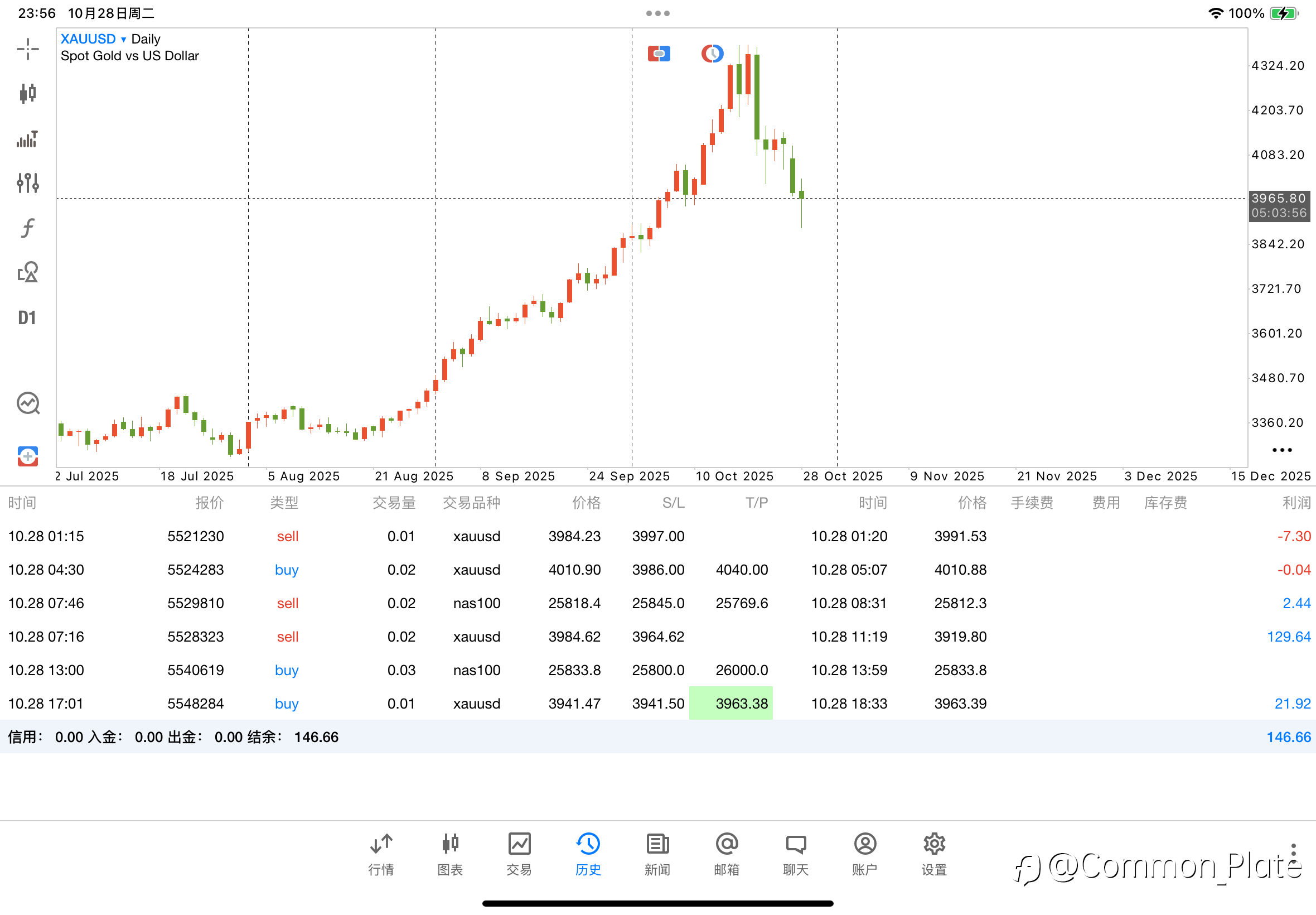Screen dimensions: 1316x915
Task: Open the drawing objects shapes tool
Action: point(27,272)
